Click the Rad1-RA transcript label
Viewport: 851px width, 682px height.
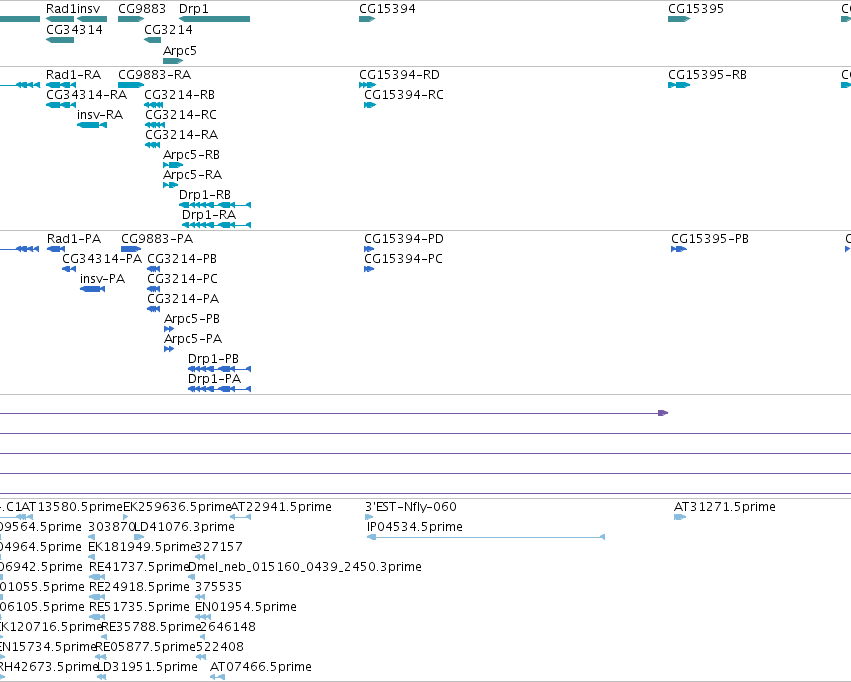(73, 74)
